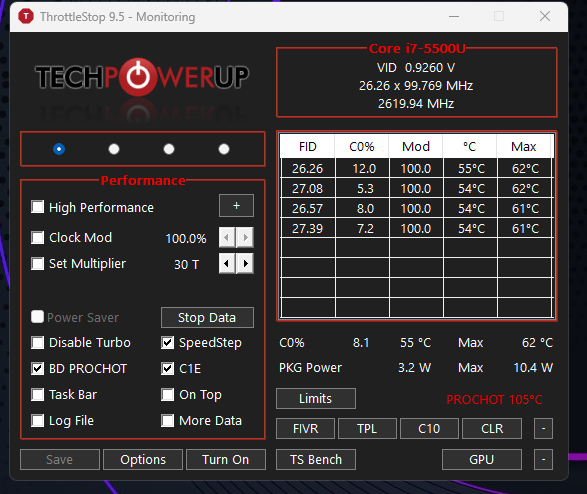Click the VID 0.9260 V readout
587x494 pixels.
[x=416, y=68]
